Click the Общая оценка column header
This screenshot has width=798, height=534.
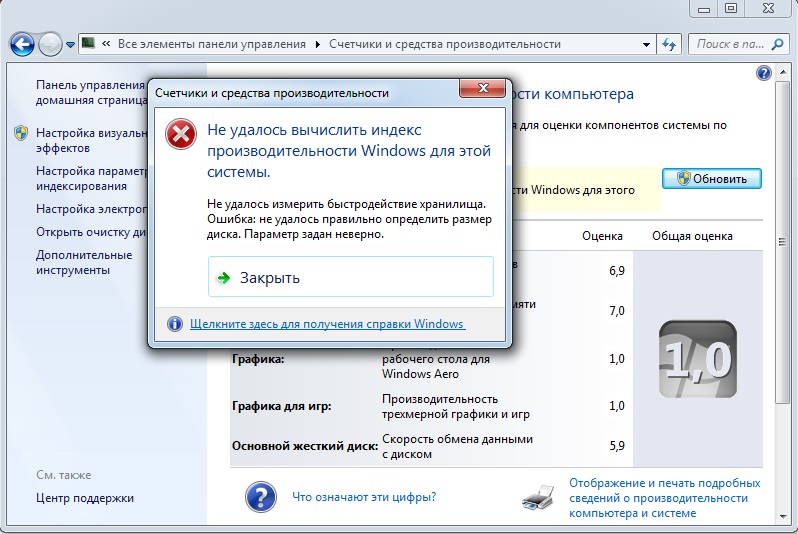tap(692, 236)
